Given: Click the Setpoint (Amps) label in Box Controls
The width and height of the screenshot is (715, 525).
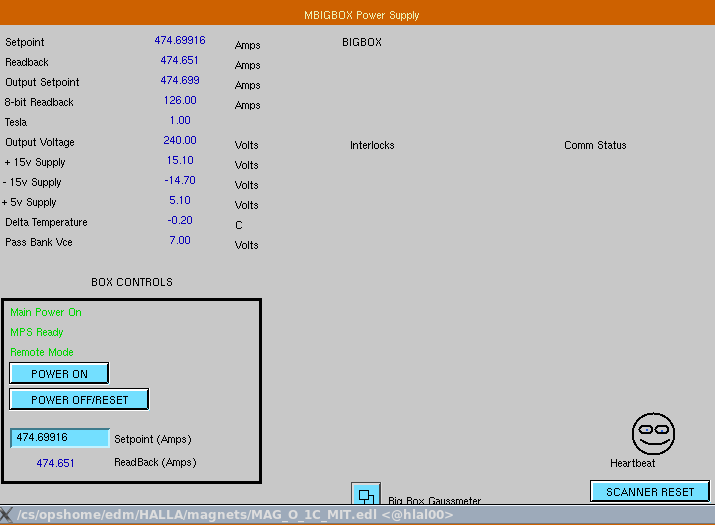Looking at the screenshot, I should pyautogui.click(x=153, y=439).
